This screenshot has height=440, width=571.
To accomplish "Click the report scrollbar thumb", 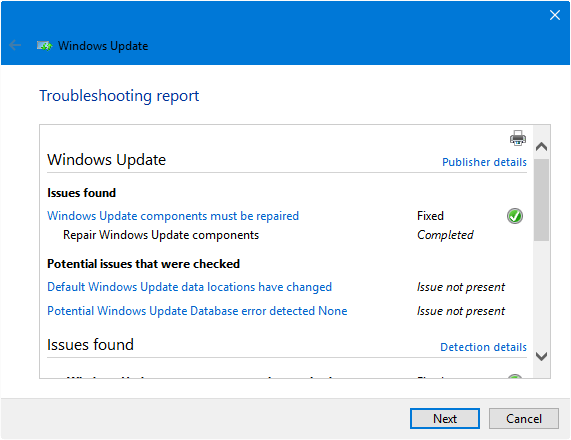I will (541, 200).
